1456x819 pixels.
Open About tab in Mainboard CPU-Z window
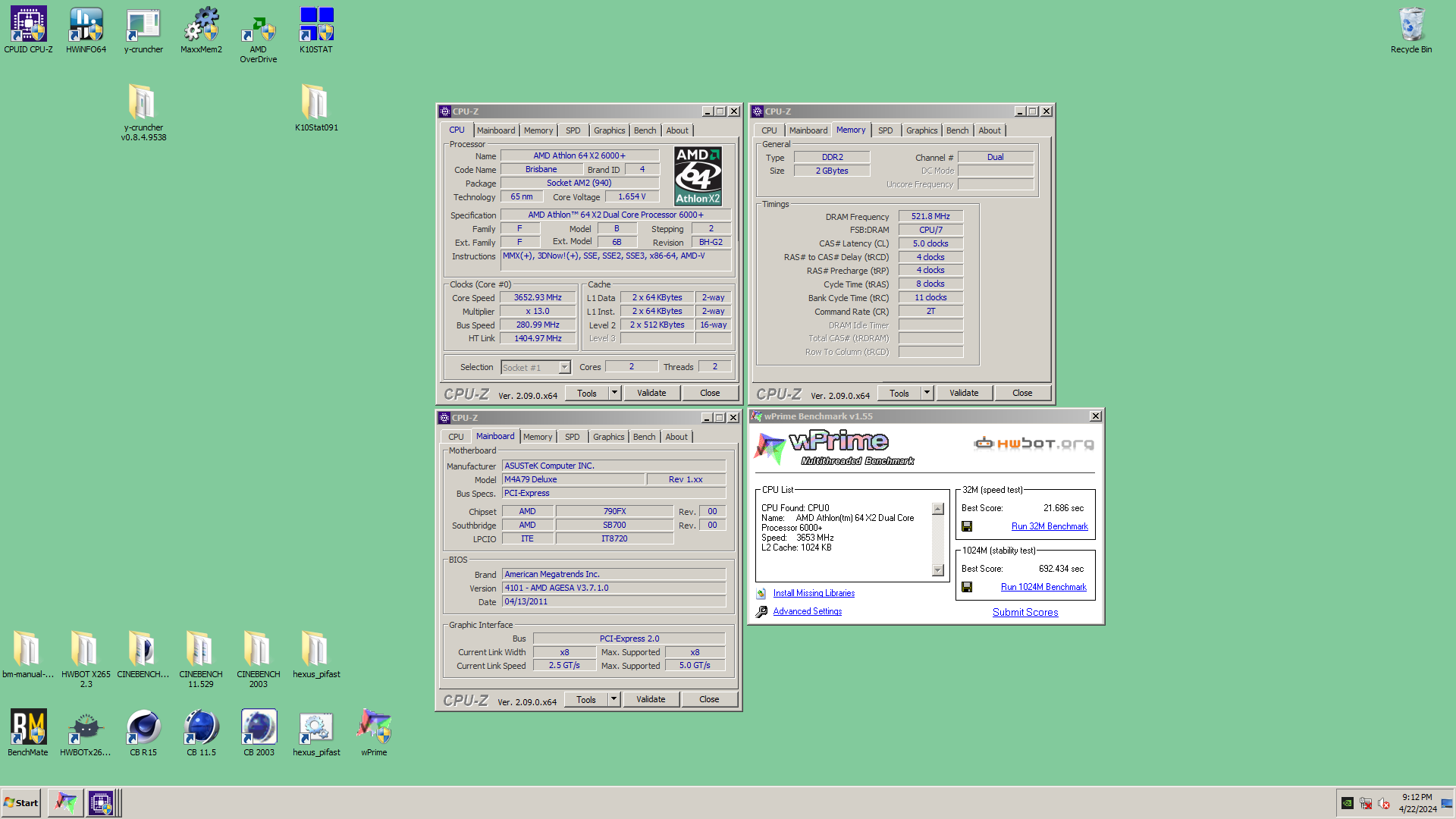click(676, 437)
